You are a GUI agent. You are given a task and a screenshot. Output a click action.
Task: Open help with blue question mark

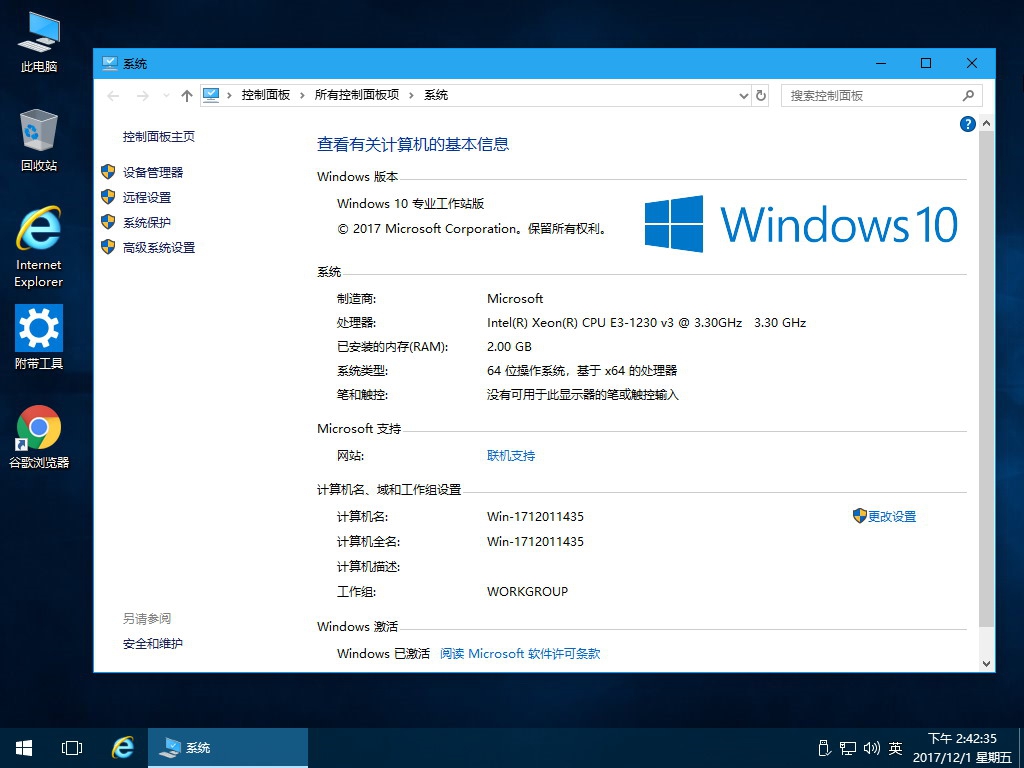[967, 124]
